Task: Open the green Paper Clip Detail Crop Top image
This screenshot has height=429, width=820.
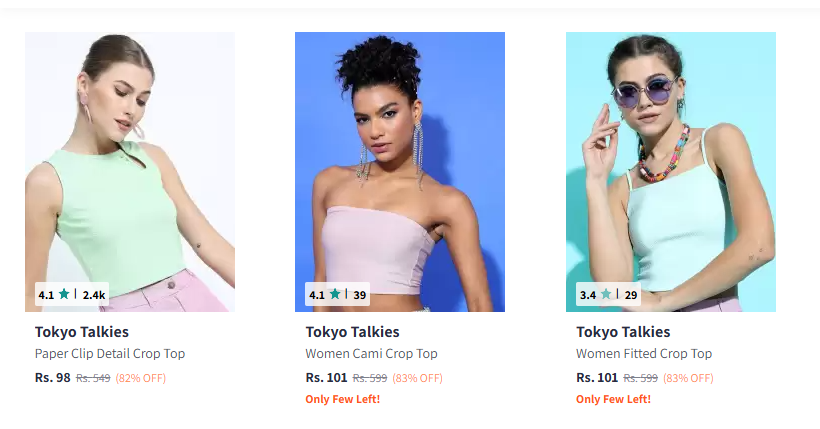Action: coord(130,172)
